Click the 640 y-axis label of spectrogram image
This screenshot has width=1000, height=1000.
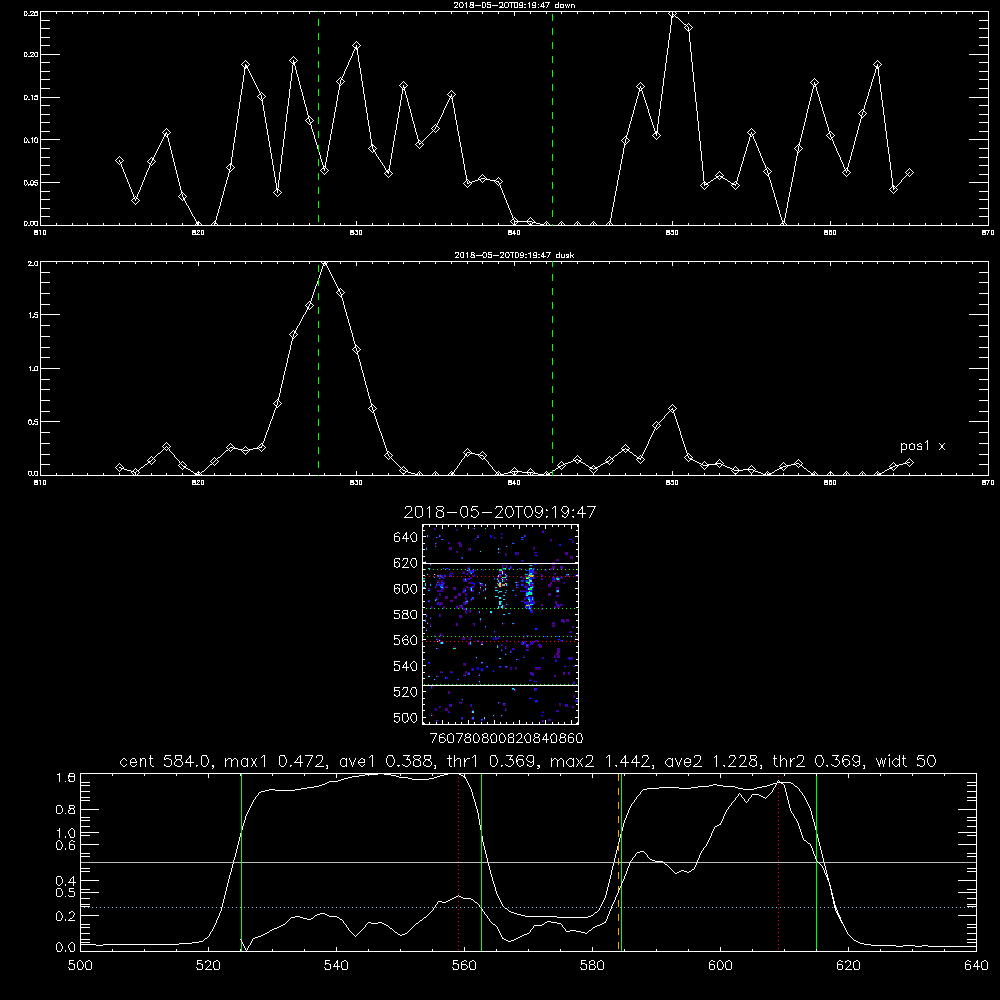click(406, 537)
